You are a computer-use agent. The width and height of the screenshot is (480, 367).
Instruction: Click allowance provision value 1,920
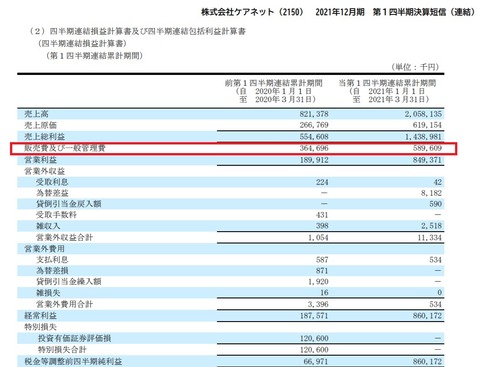pos(318,282)
